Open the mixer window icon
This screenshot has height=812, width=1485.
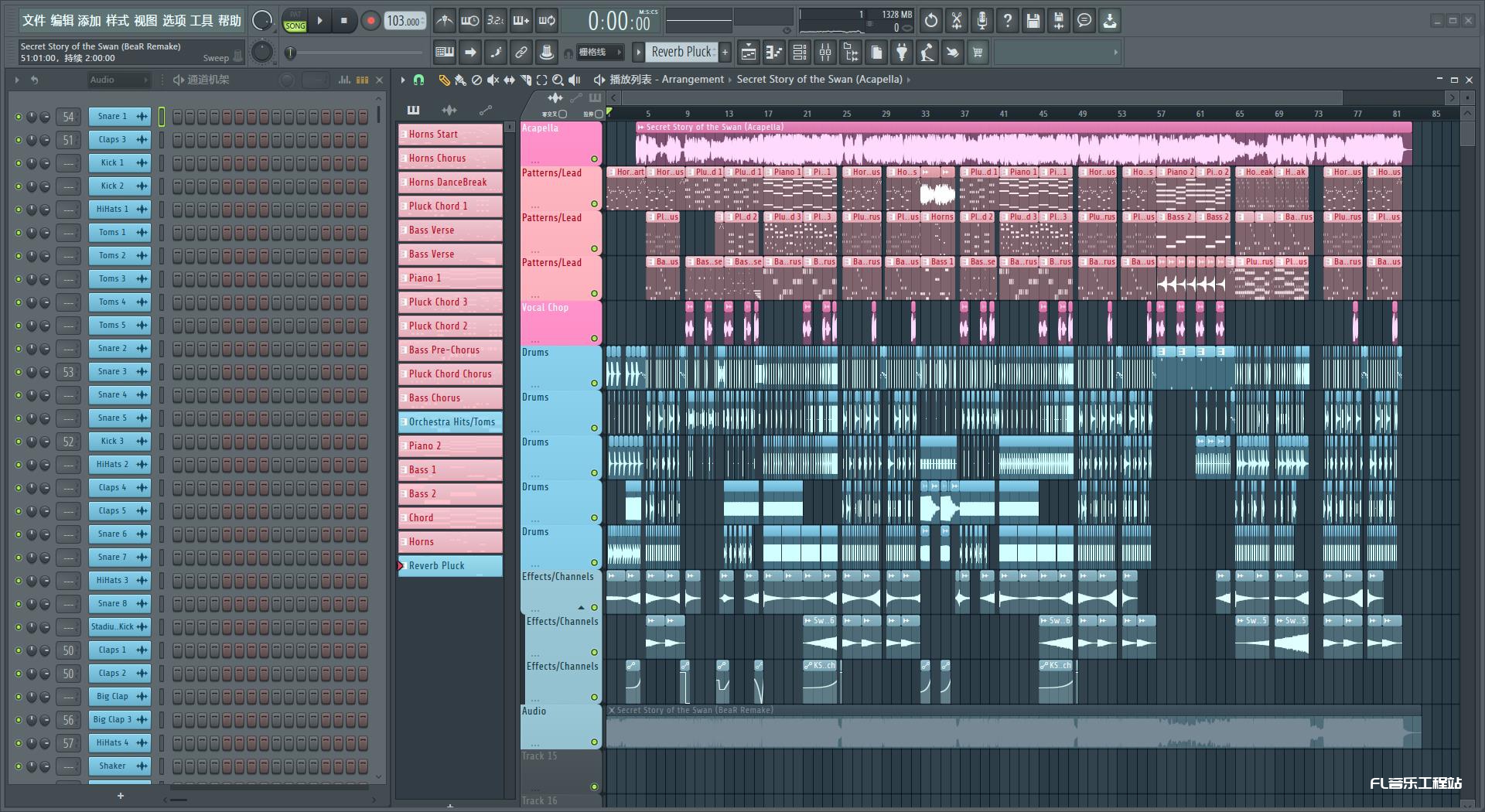click(x=825, y=53)
